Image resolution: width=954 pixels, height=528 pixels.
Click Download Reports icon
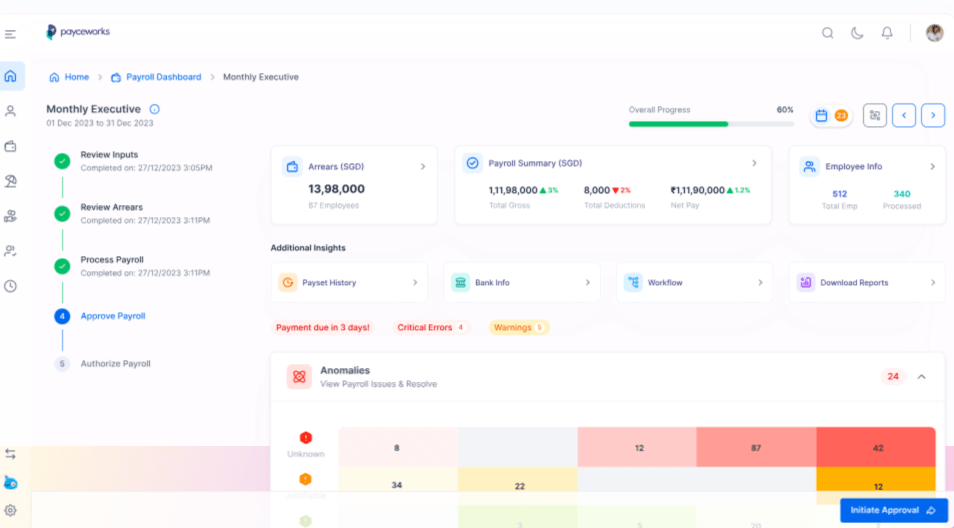coord(806,283)
